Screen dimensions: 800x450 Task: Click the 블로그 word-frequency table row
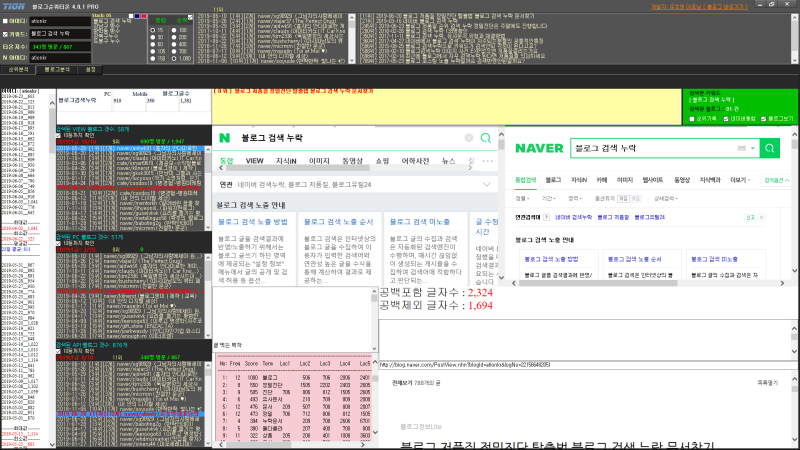pyautogui.click(x=293, y=378)
